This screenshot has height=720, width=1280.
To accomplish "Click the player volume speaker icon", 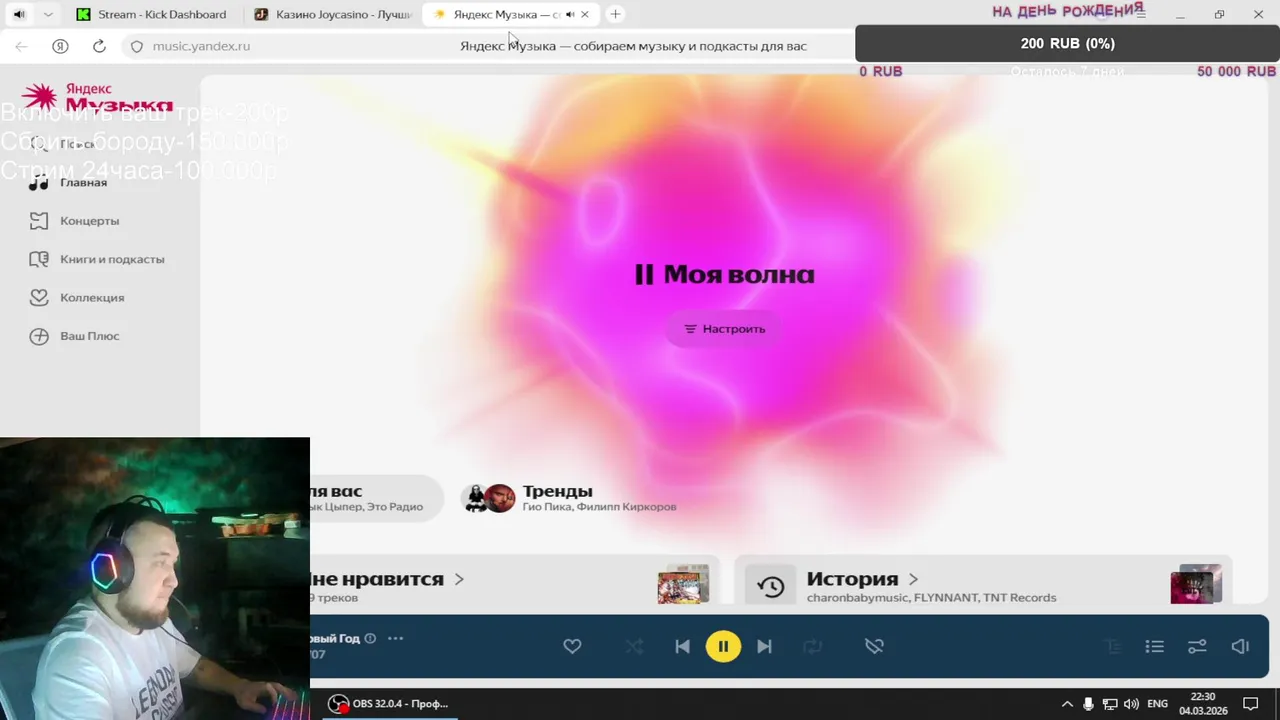I will tap(1240, 646).
